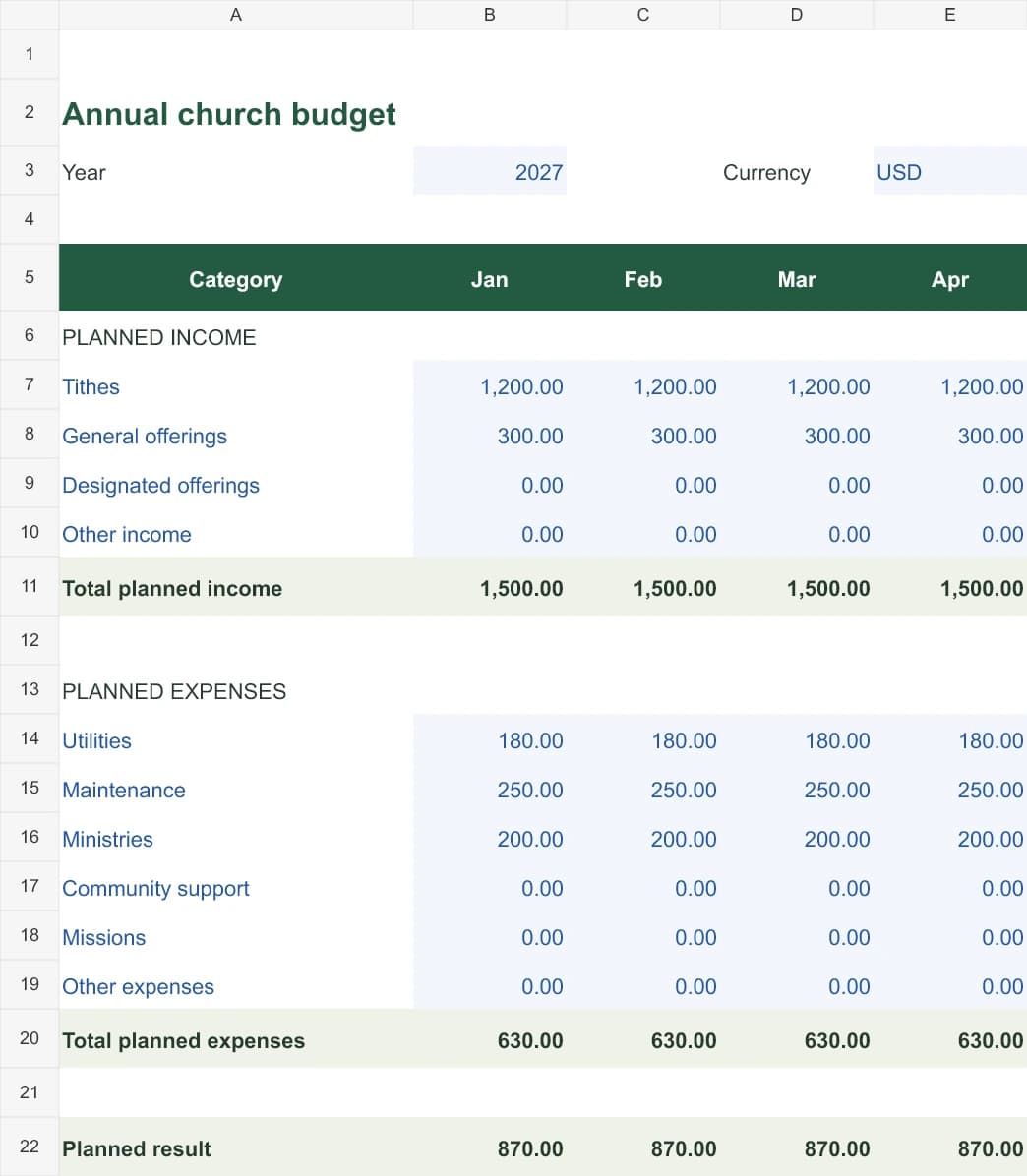Click the 'Apr' column heading cell
This screenshot has height=1176, width=1027.
click(x=949, y=277)
